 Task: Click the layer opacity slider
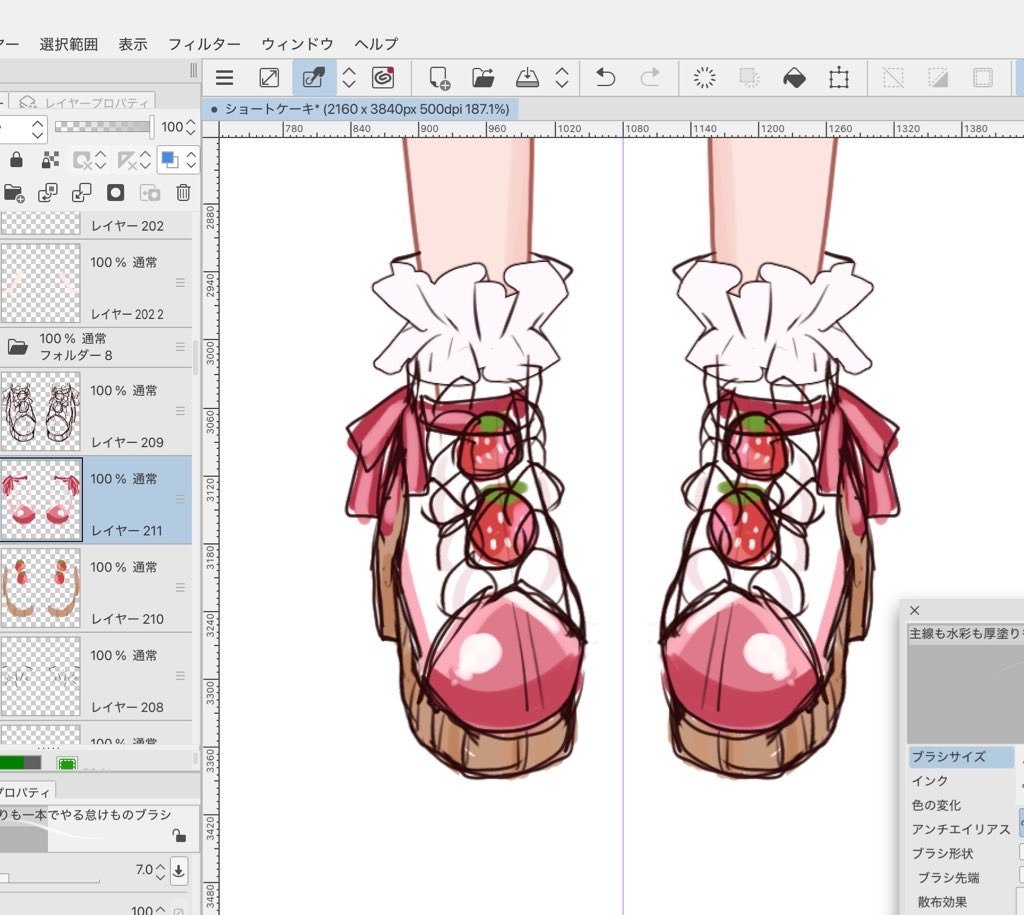coord(104,127)
